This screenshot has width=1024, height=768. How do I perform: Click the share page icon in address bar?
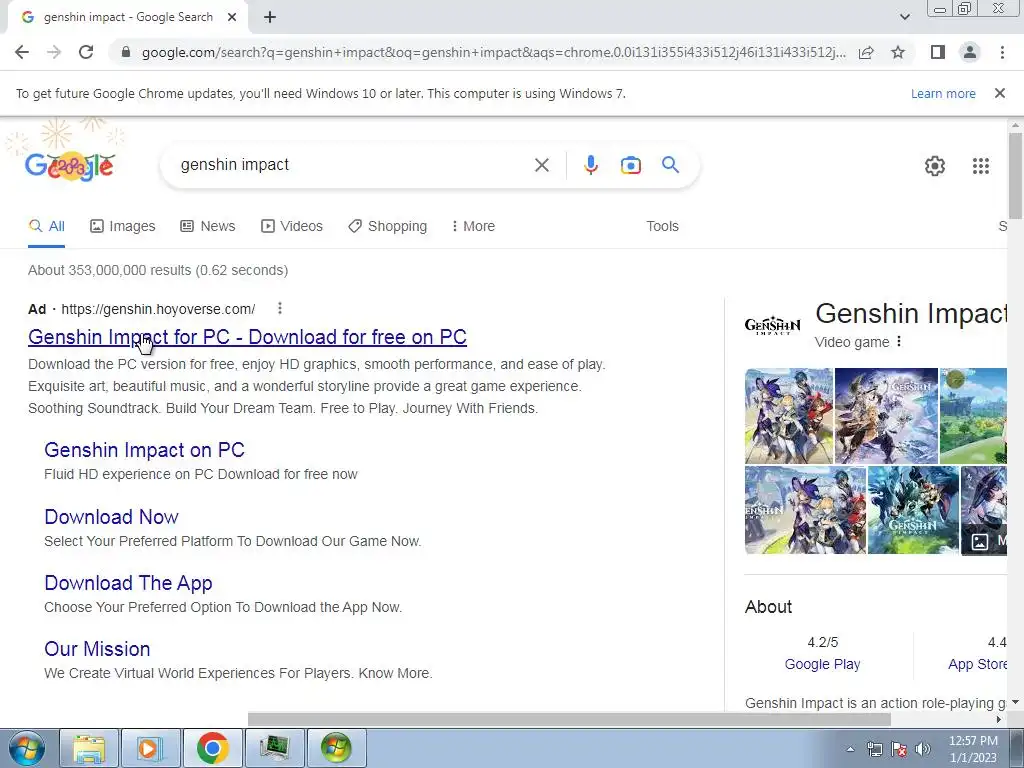(866, 52)
